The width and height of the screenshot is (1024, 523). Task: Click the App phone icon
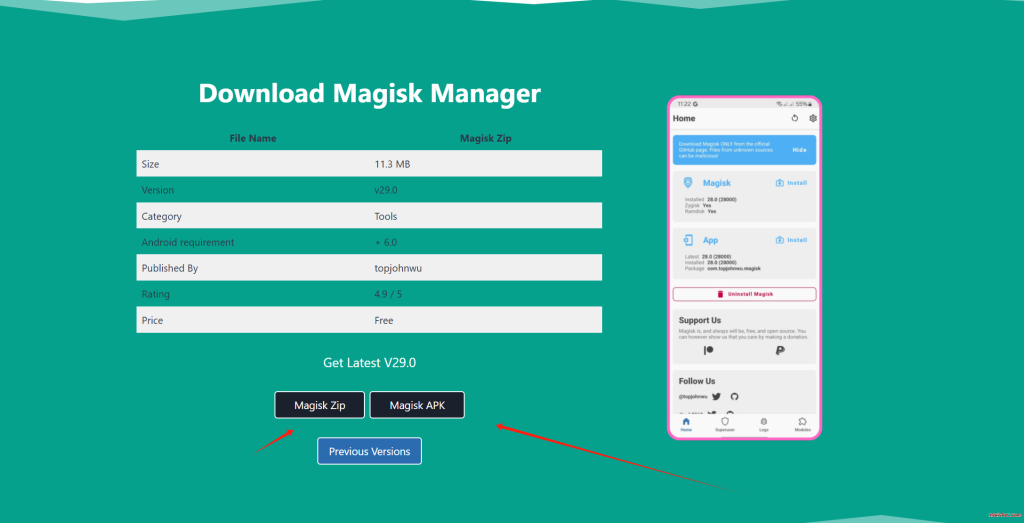pos(688,240)
